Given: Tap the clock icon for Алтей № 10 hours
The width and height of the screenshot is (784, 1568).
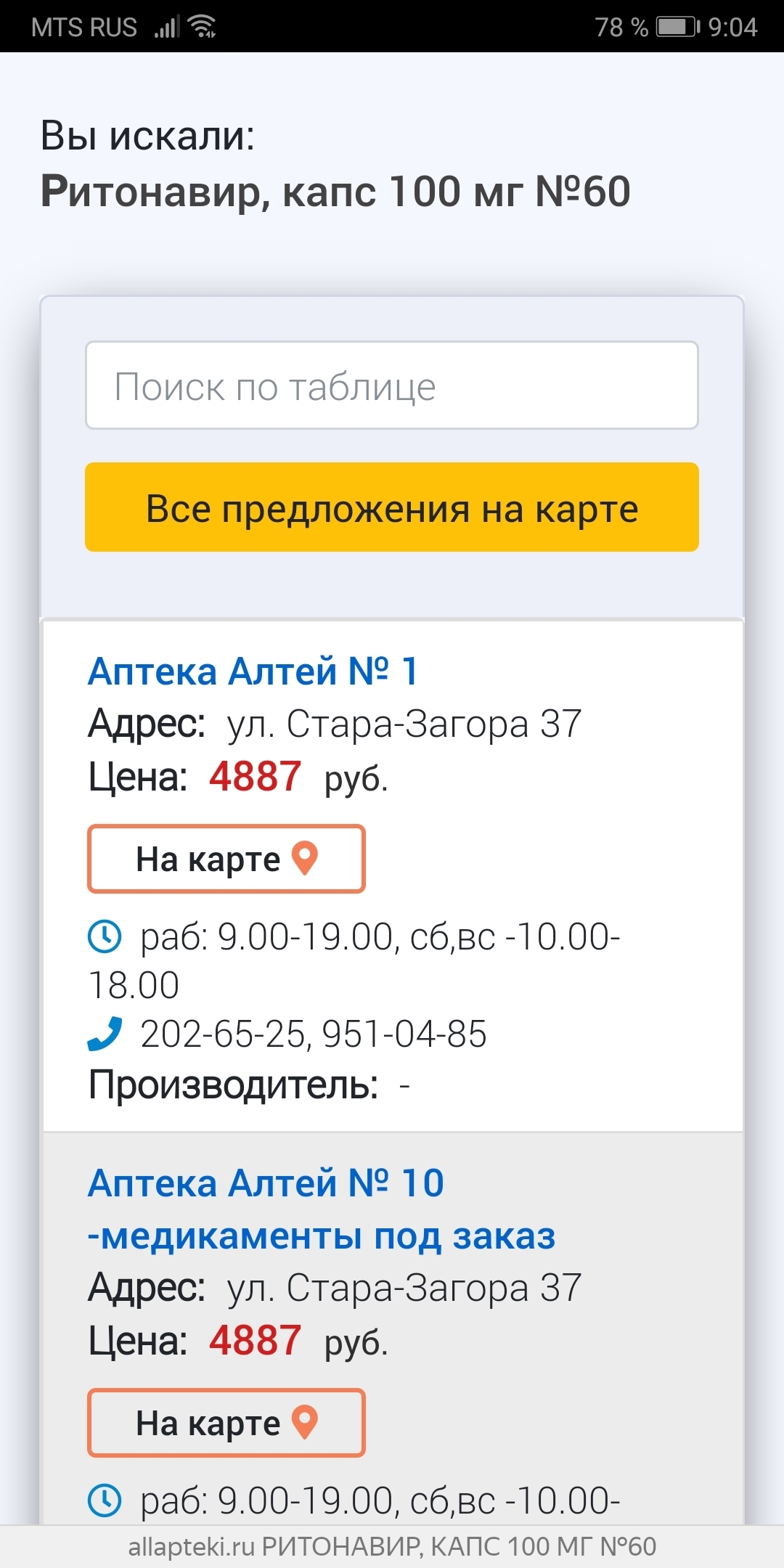Looking at the screenshot, I should tap(105, 1500).
